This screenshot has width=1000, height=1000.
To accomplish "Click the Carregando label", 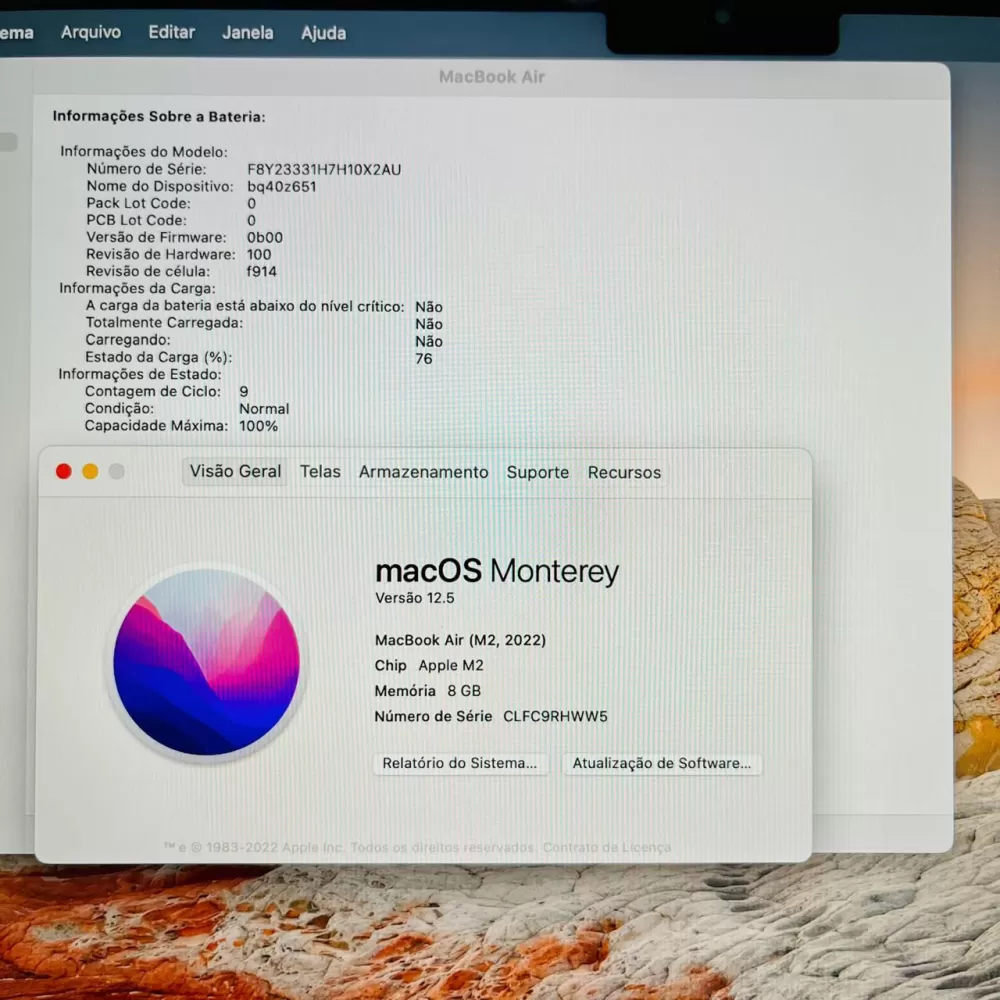I will pyautogui.click(x=128, y=340).
